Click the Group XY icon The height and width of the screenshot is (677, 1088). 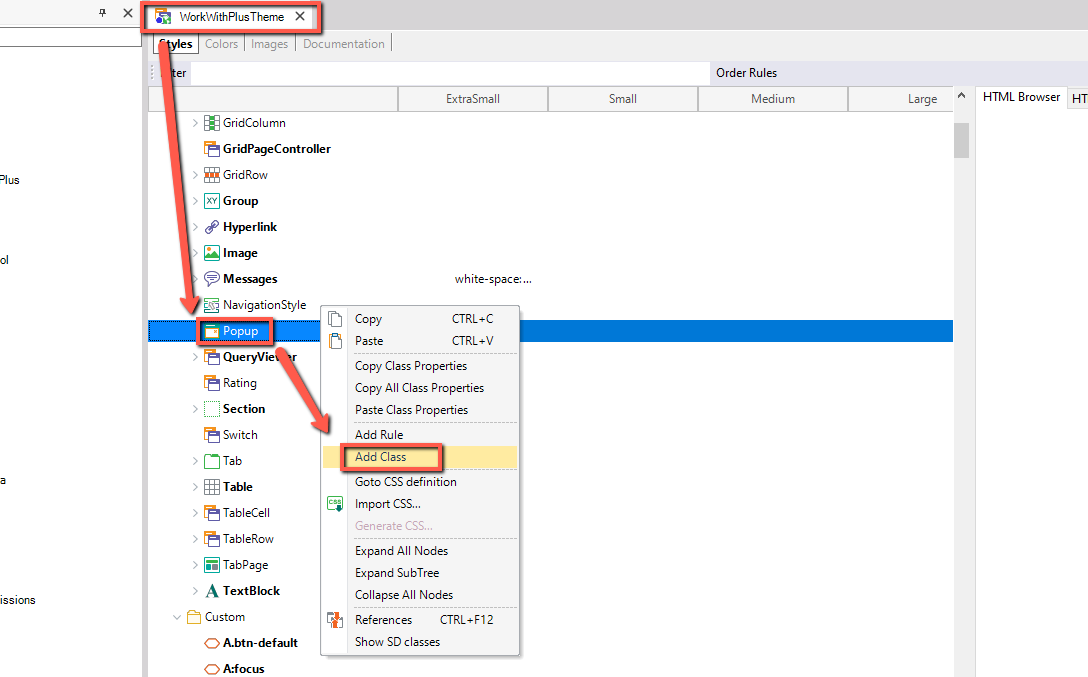tap(211, 200)
